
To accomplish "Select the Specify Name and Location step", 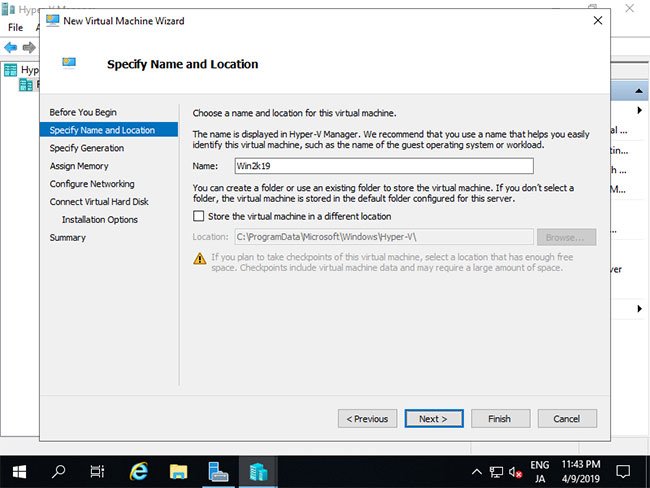I will click(x=109, y=130).
